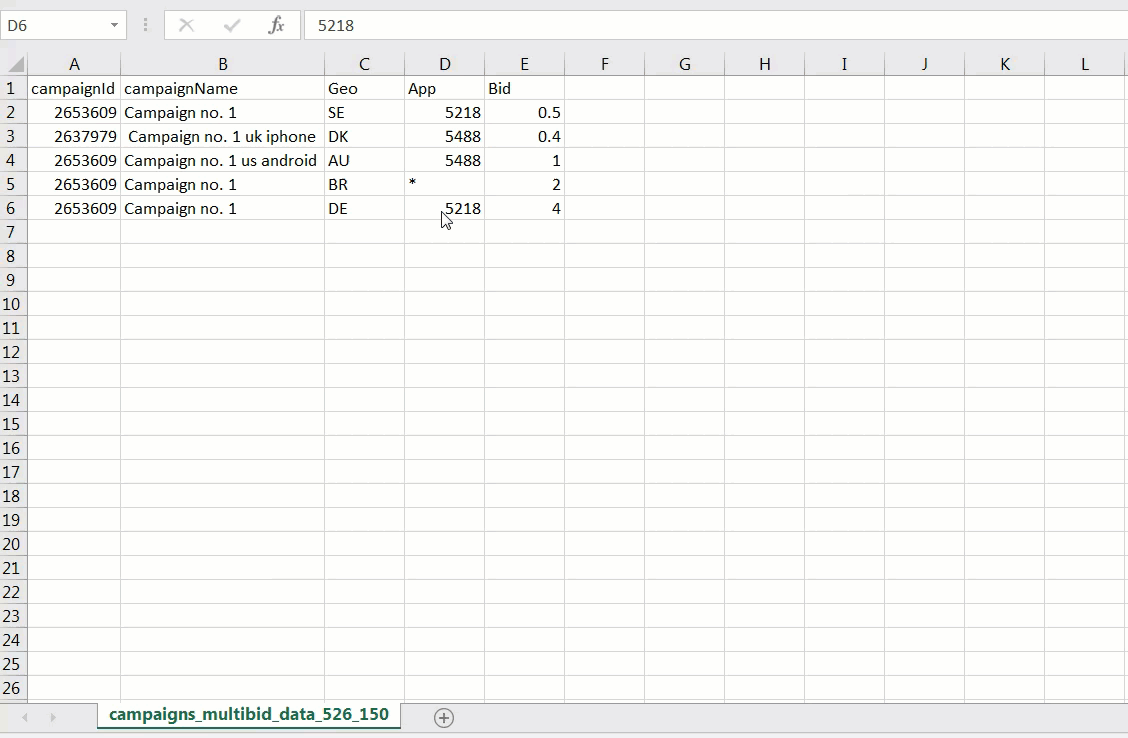Click the vertical ellipsis beside the Name Box
This screenshot has height=738, width=1128.
(145, 25)
